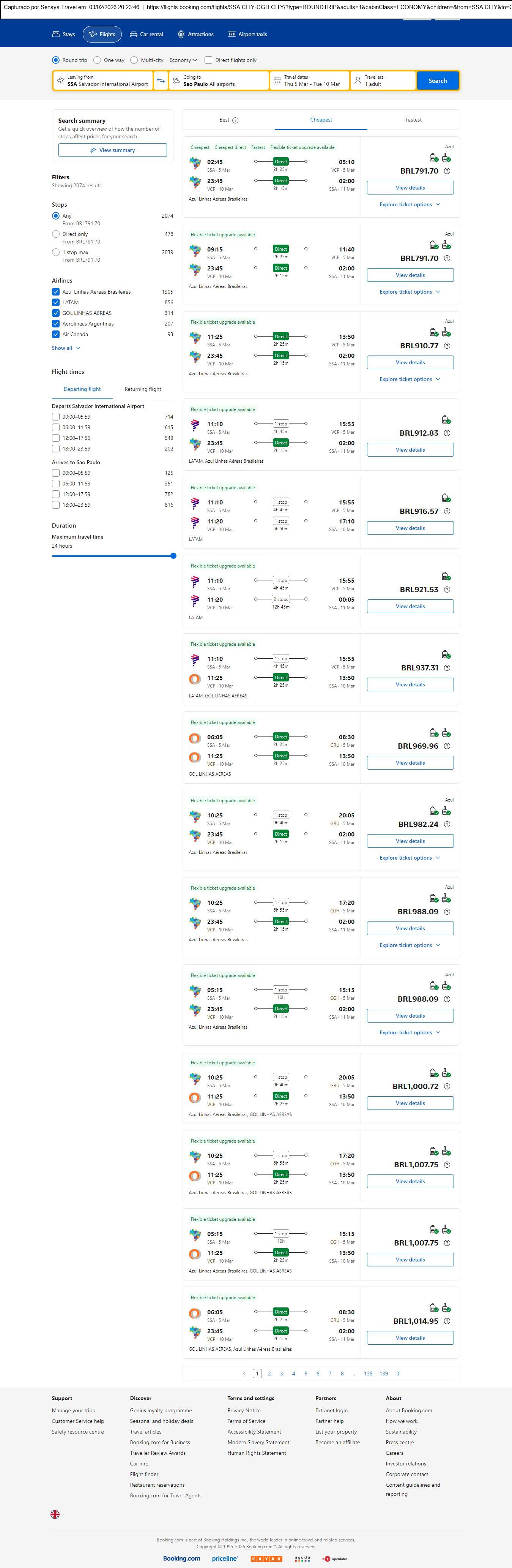Click the help icon beside the BRL1,014.95 price
The width and height of the screenshot is (512, 1568).
(447, 1321)
